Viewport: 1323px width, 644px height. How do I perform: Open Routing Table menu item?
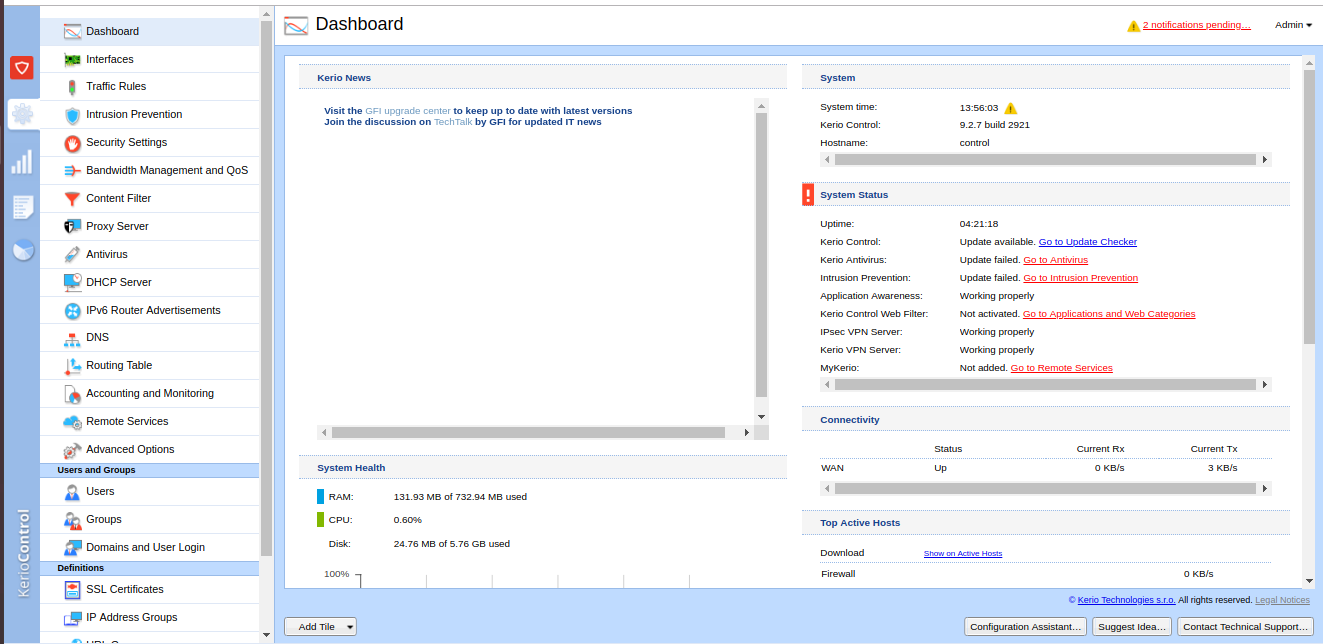[x=150, y=366]
